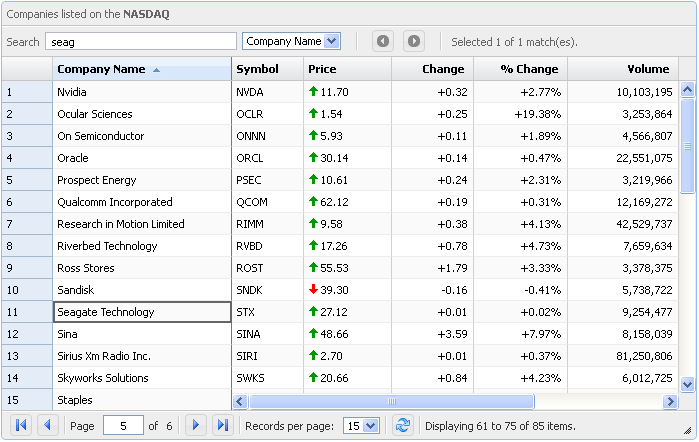Click the page number input box
The image size is (699, 442).
[122, 426]
